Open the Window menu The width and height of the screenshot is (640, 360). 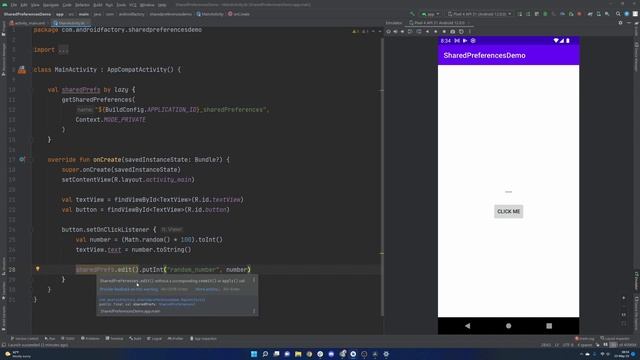coord(147,5)
